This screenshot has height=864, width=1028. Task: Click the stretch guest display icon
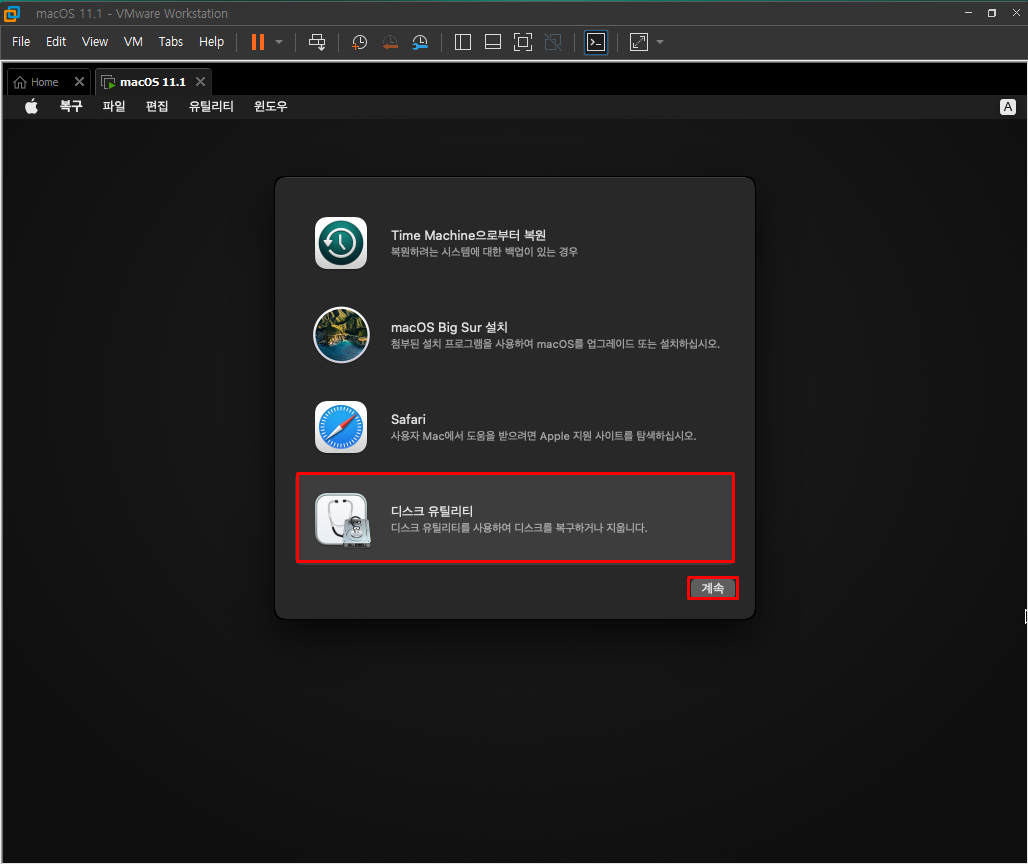[639, 42]
